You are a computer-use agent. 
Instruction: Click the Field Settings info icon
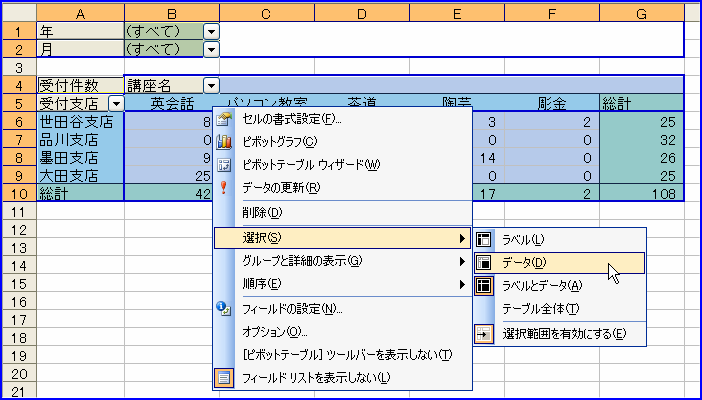tap(223, 308)
